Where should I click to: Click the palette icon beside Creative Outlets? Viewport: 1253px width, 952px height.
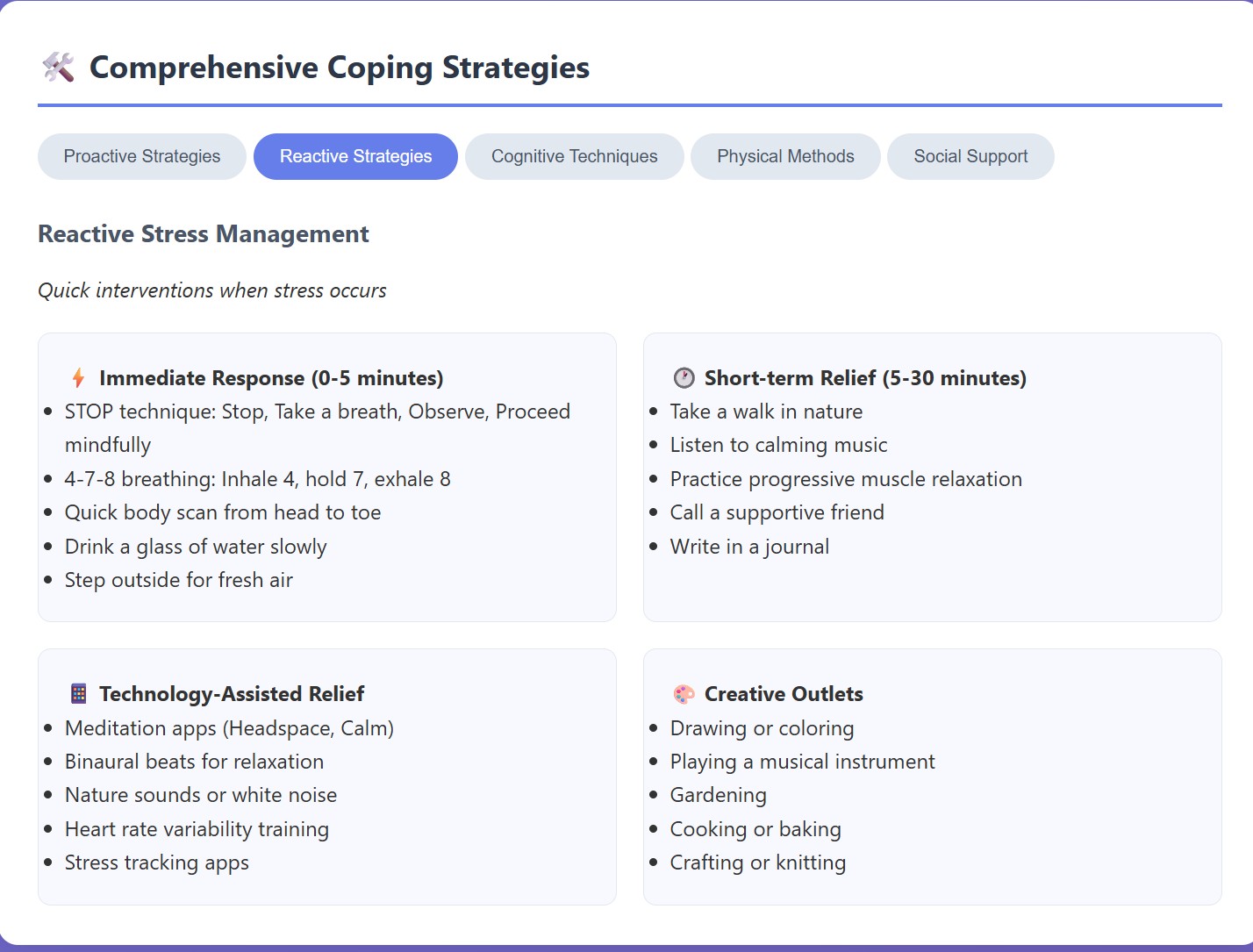[683, 693]
